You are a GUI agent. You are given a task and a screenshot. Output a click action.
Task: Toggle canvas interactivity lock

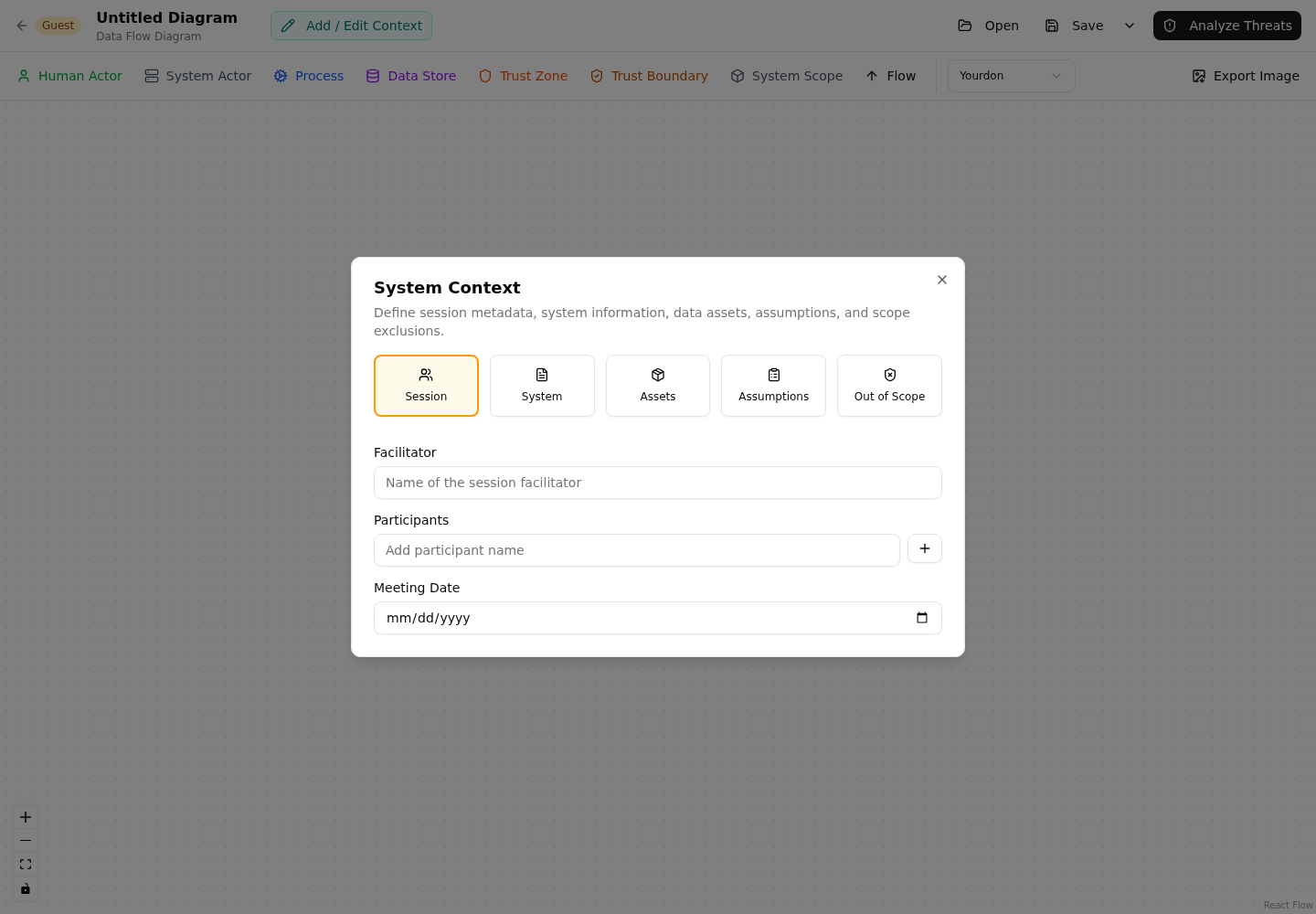pyautogui.click(x=26, y=888)
